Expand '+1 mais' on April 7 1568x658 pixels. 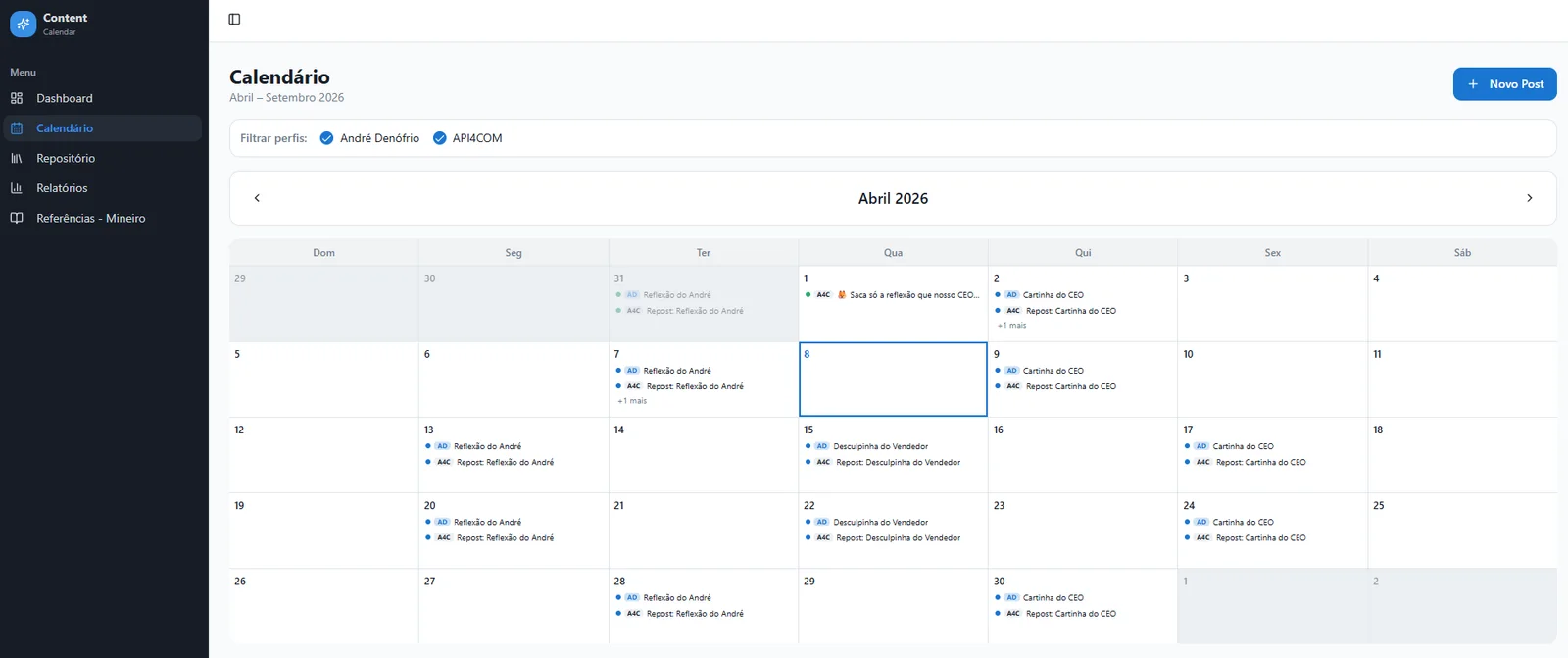[632, 401]
